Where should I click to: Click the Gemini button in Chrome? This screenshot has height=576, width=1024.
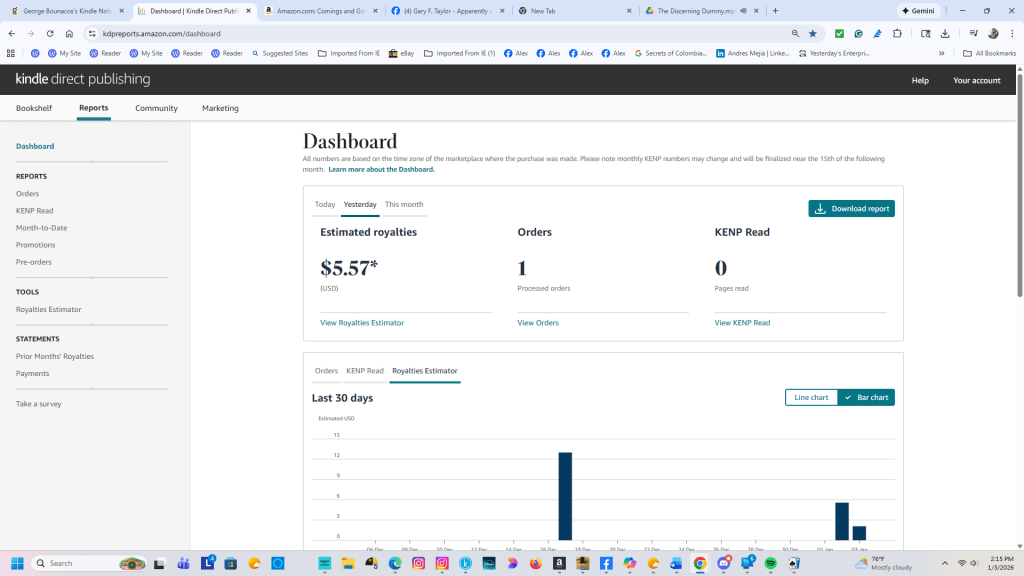tap(917, 11)
